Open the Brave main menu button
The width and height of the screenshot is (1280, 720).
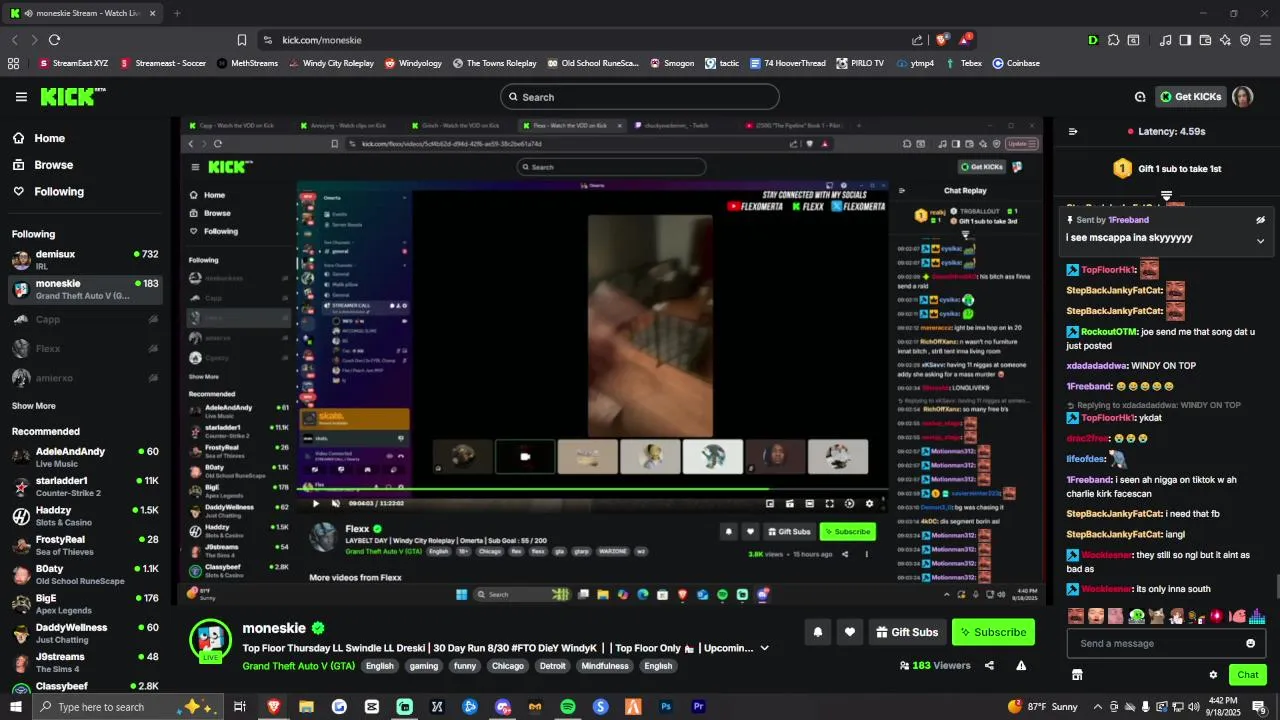[1265, 40]
